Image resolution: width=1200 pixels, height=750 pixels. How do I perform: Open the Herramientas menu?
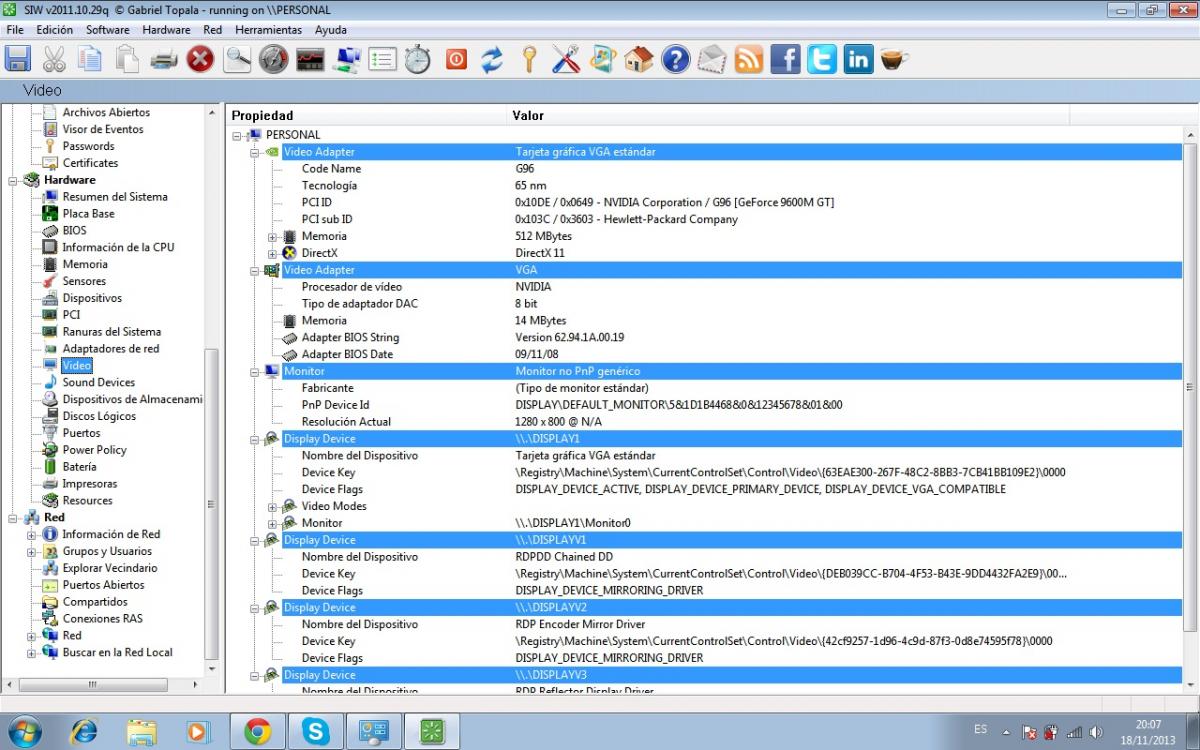(268, 30)
